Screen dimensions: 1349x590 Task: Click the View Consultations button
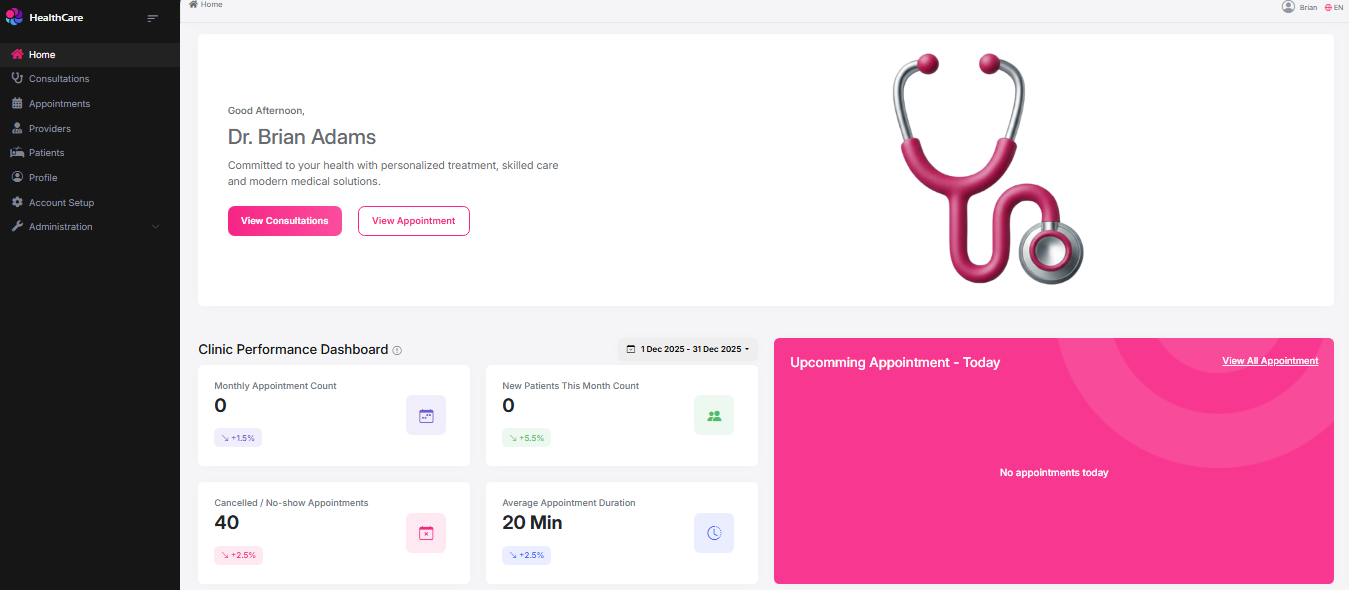285,221
